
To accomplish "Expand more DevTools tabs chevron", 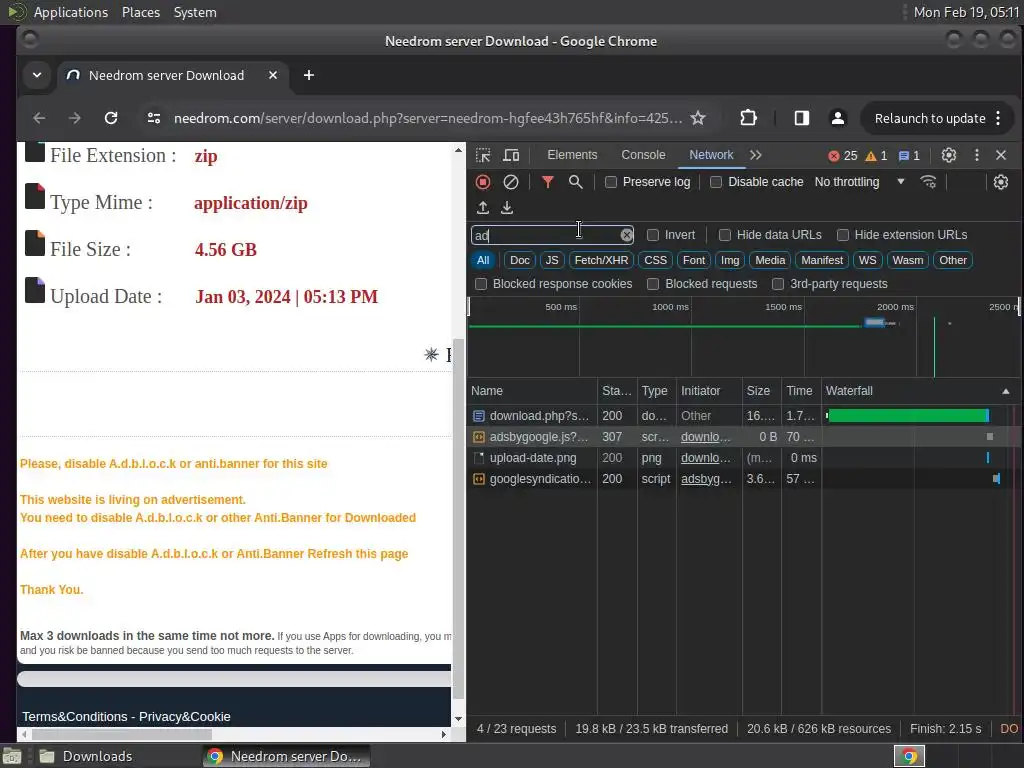I will [756, 155].
